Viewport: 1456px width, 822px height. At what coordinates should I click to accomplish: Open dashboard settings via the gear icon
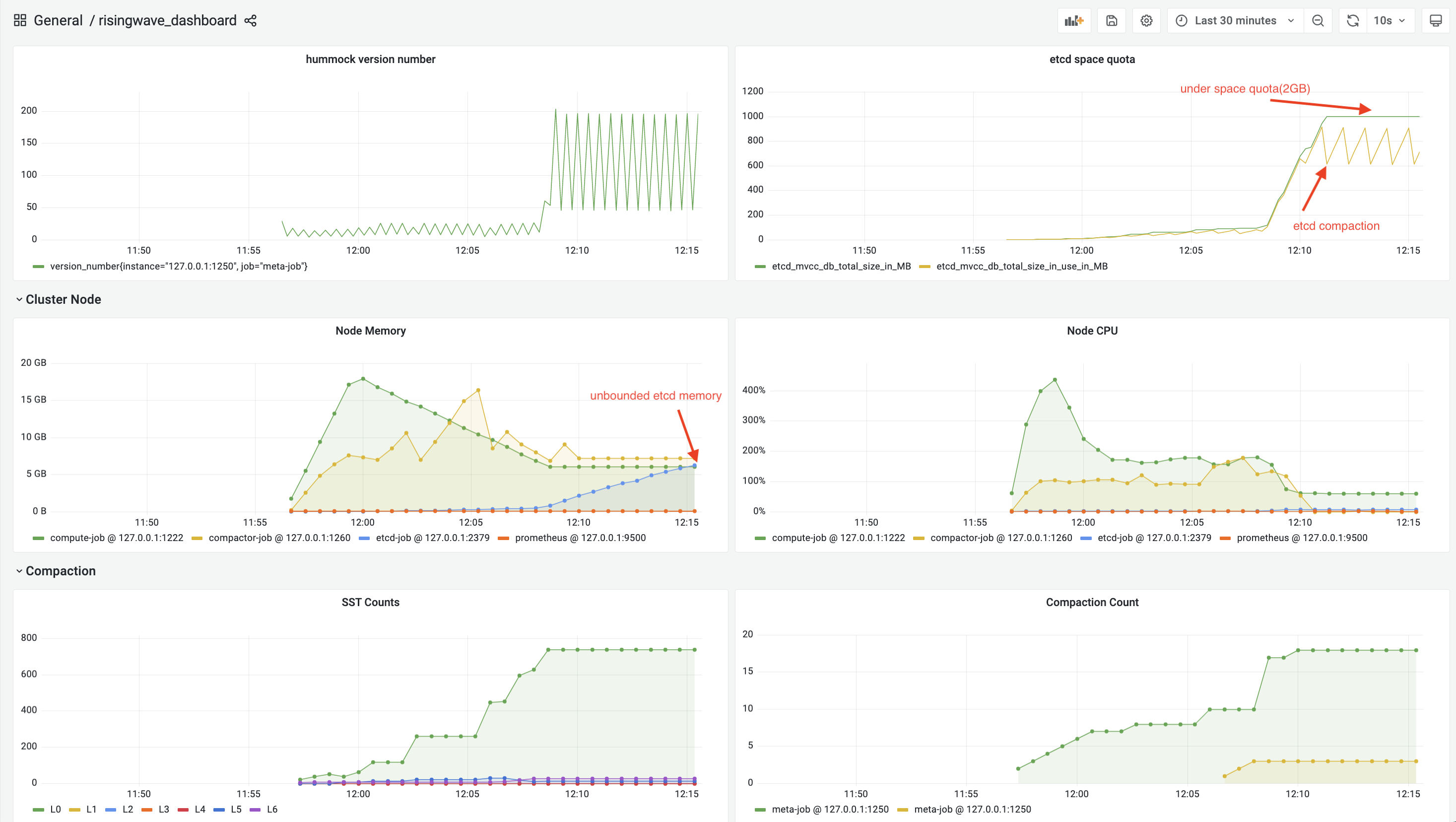[1146, 20]
